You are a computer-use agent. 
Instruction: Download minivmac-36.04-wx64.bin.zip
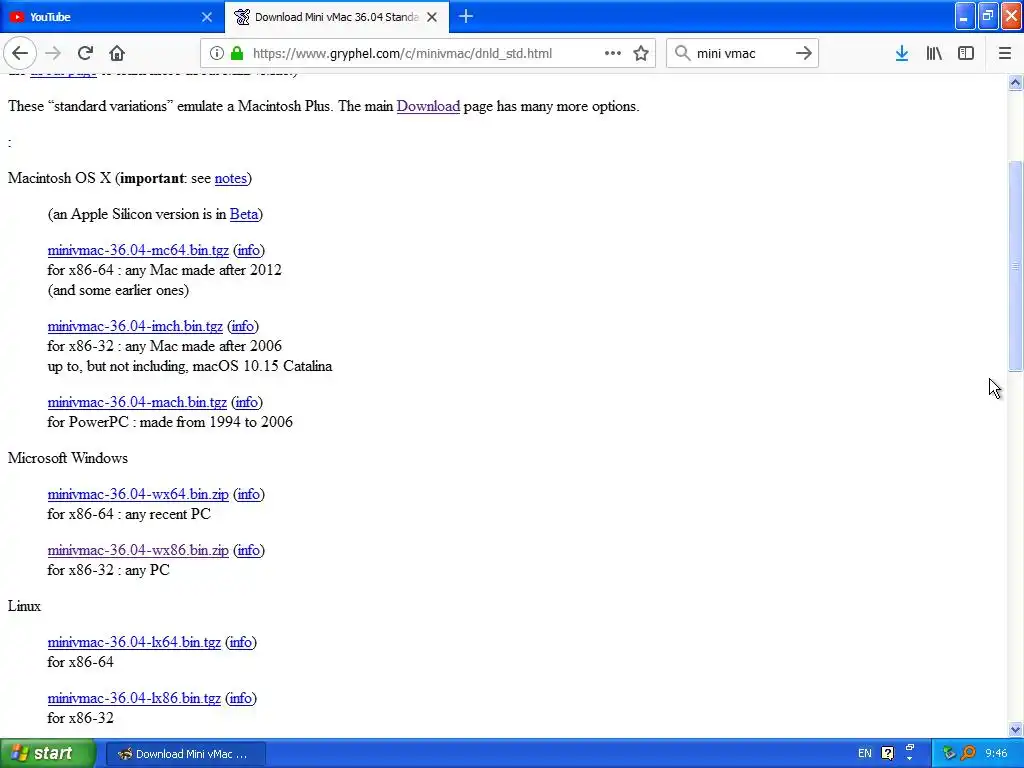[x=138, y=494]
